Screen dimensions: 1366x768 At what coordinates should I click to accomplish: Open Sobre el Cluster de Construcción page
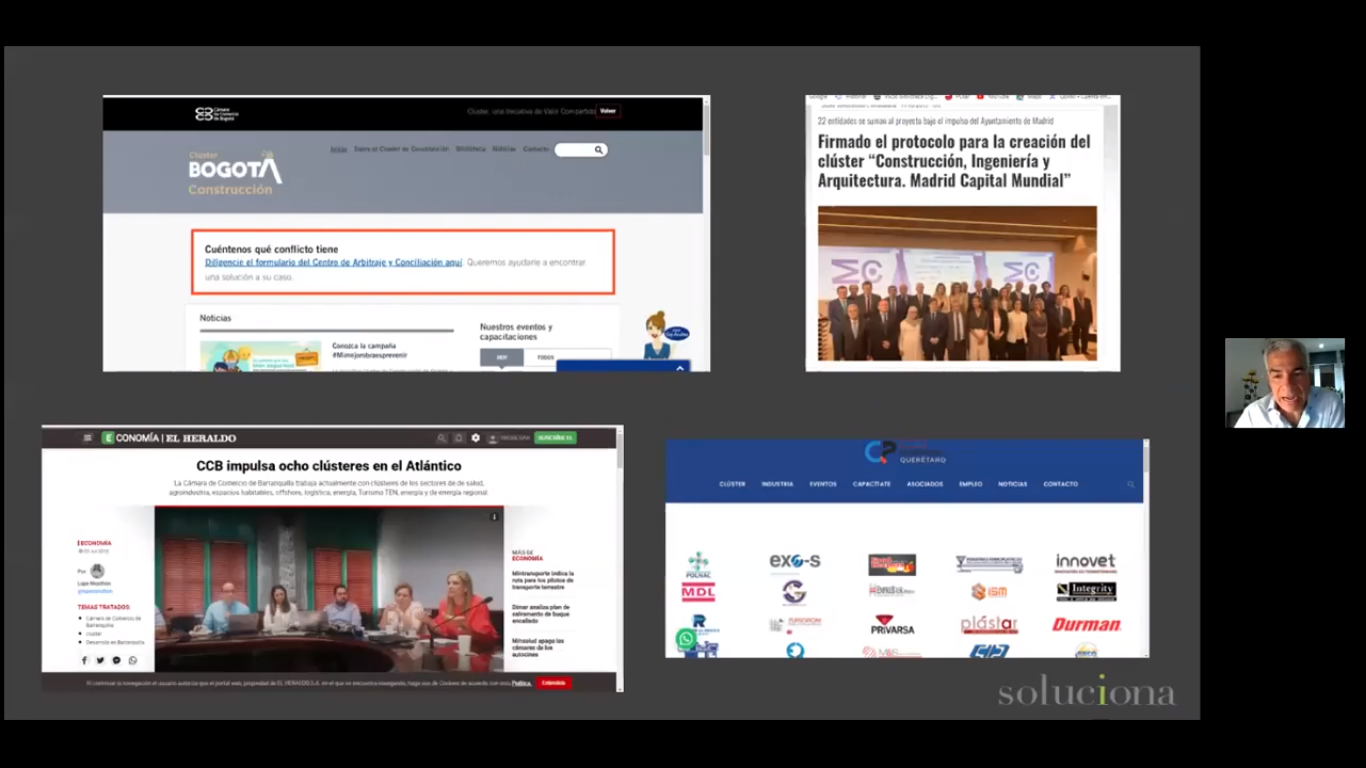click(401, 149)
